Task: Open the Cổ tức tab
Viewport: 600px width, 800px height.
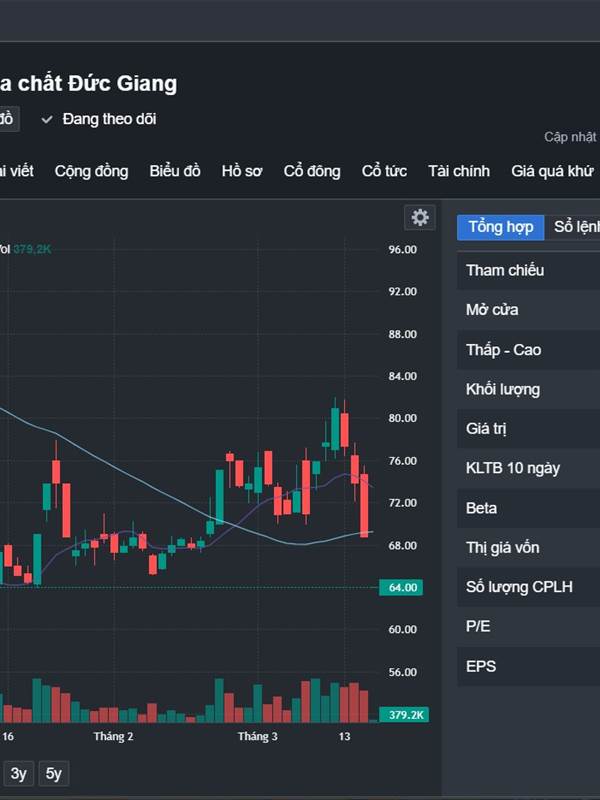Action: point(384,171)
